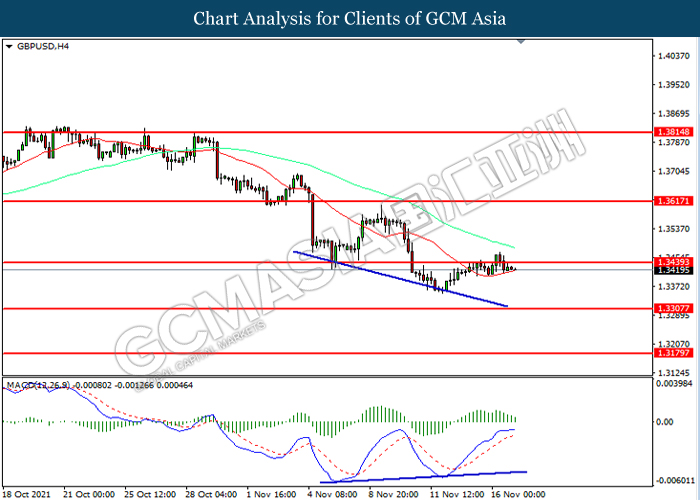Click the MACD scale value -0.006011
Screen dimensions: 700x500
(675, 481)
